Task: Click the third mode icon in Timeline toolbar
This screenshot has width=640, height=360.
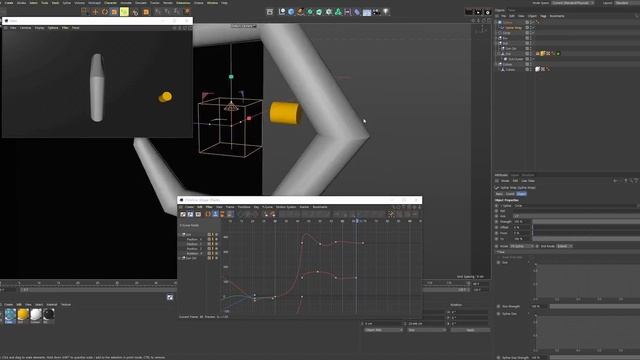Action: coord(198,214)
